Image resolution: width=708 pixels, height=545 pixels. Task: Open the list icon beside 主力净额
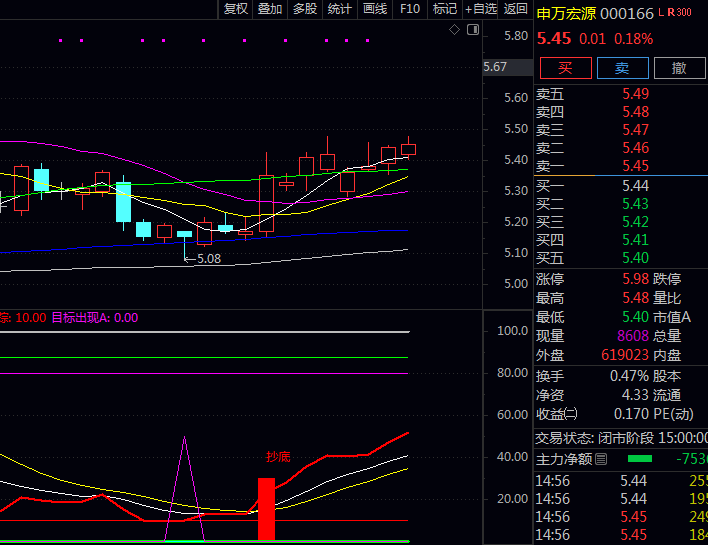coord(601,459)
